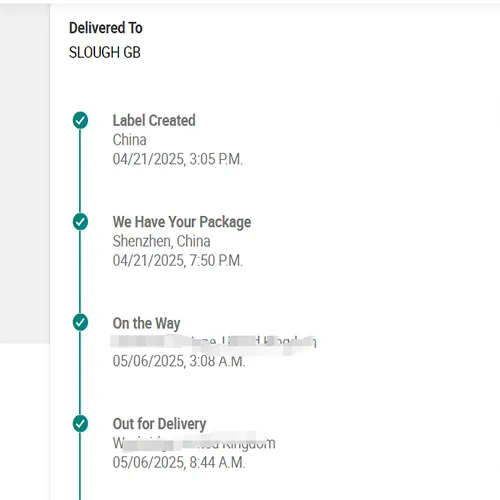Image resolution: width=500 pixels, height=500 pixels.
Task: Select the We Have Your Package heading
Action: tap(182, 222)
